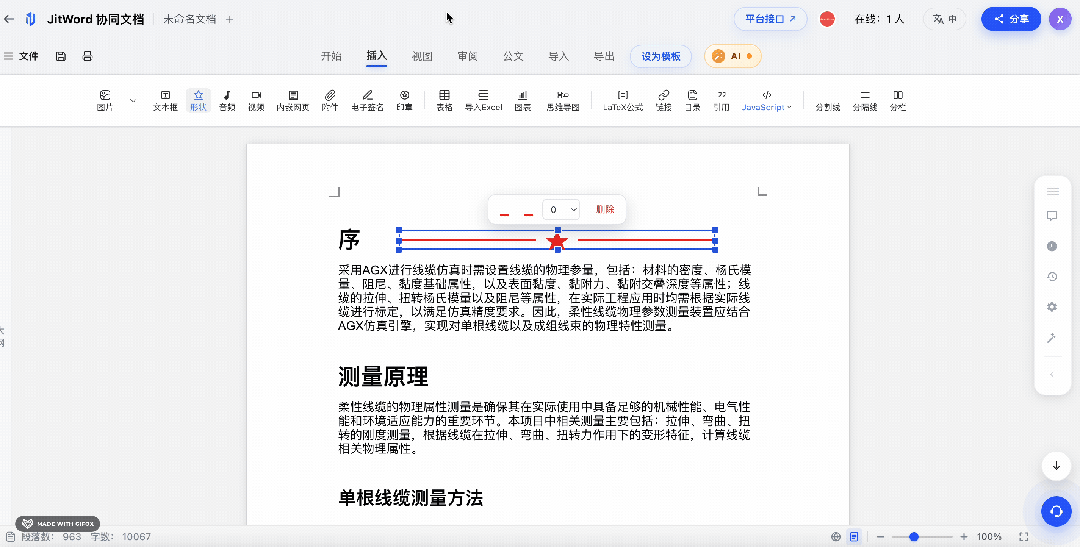Image resolution: width=1080 pixels, height=547 pixels.
Task: Collapse the right sidebar chevron
Action: tap(1052, 374)
